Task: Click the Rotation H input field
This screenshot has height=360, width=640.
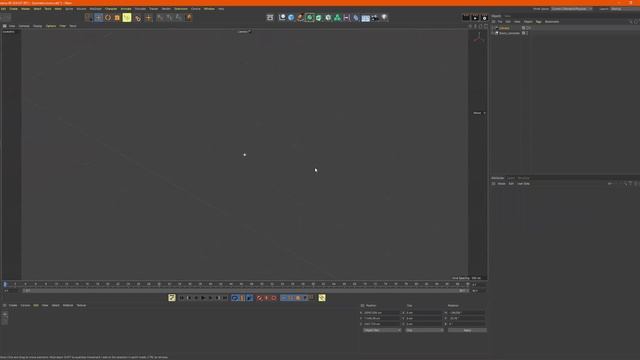Action: [x=467, y=313]
